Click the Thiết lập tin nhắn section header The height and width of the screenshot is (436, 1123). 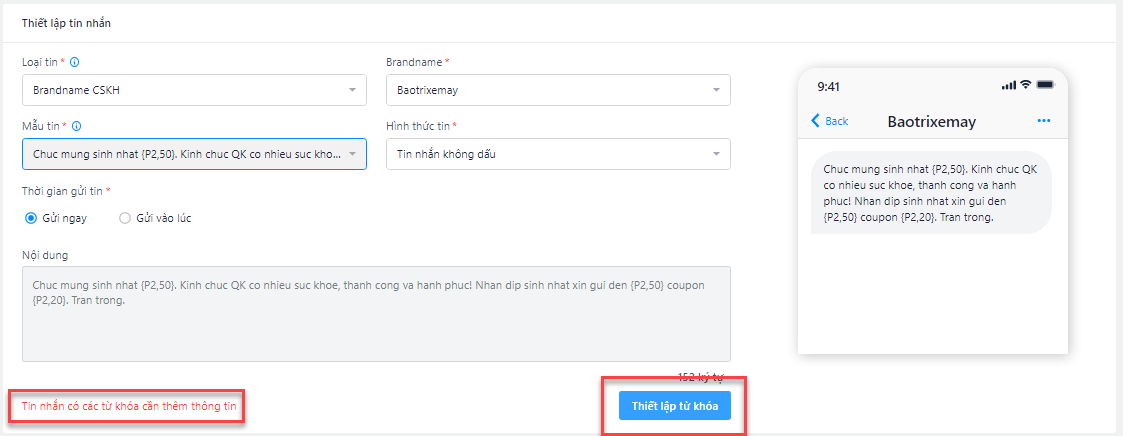coord(66,23)
